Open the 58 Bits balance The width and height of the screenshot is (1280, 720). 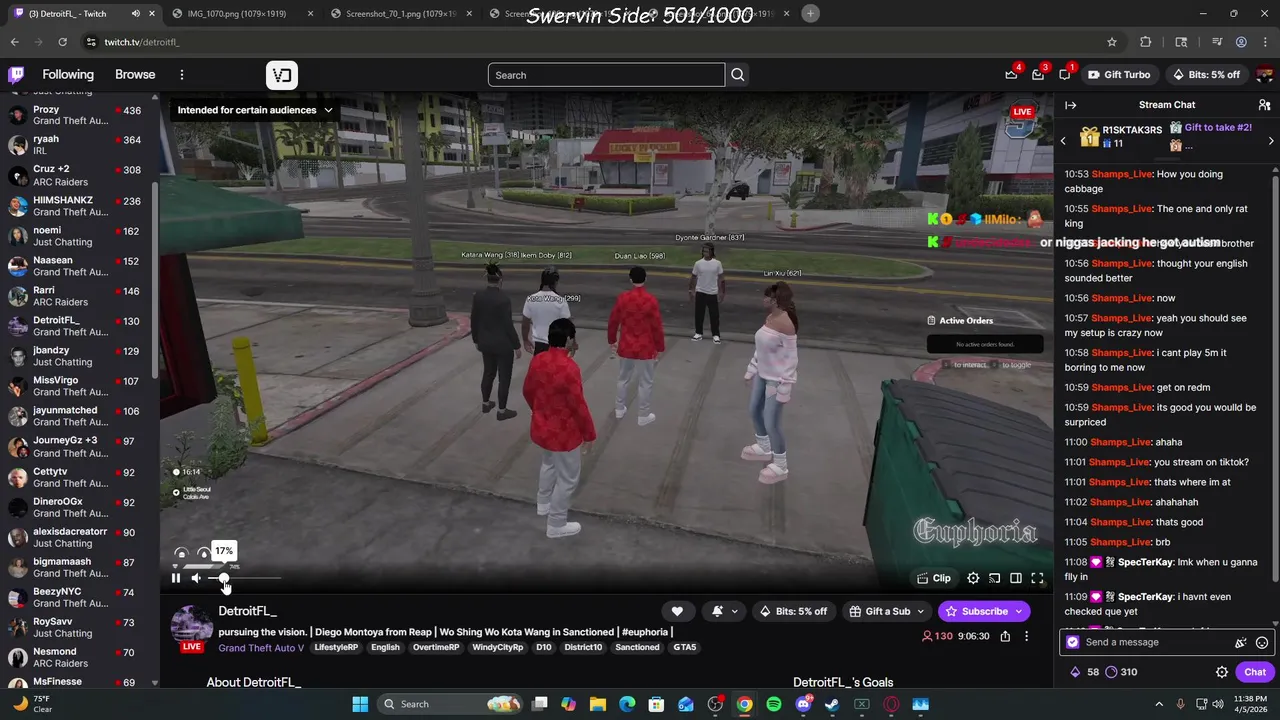click(x=1085, y=672)
